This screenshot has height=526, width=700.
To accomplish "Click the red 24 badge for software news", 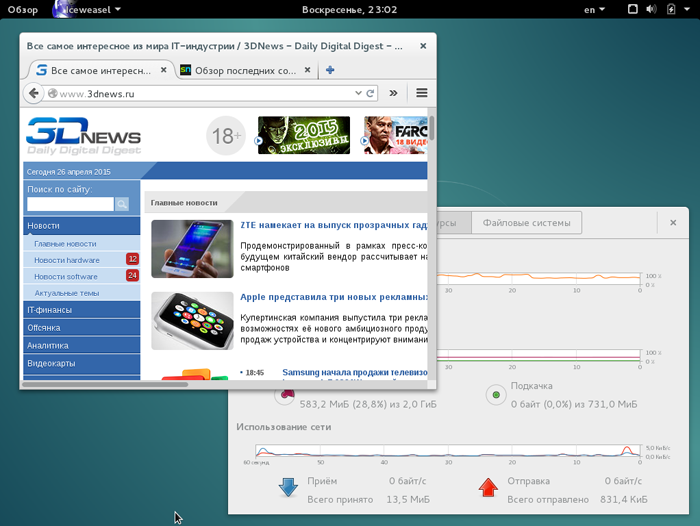I will (133, 276).
